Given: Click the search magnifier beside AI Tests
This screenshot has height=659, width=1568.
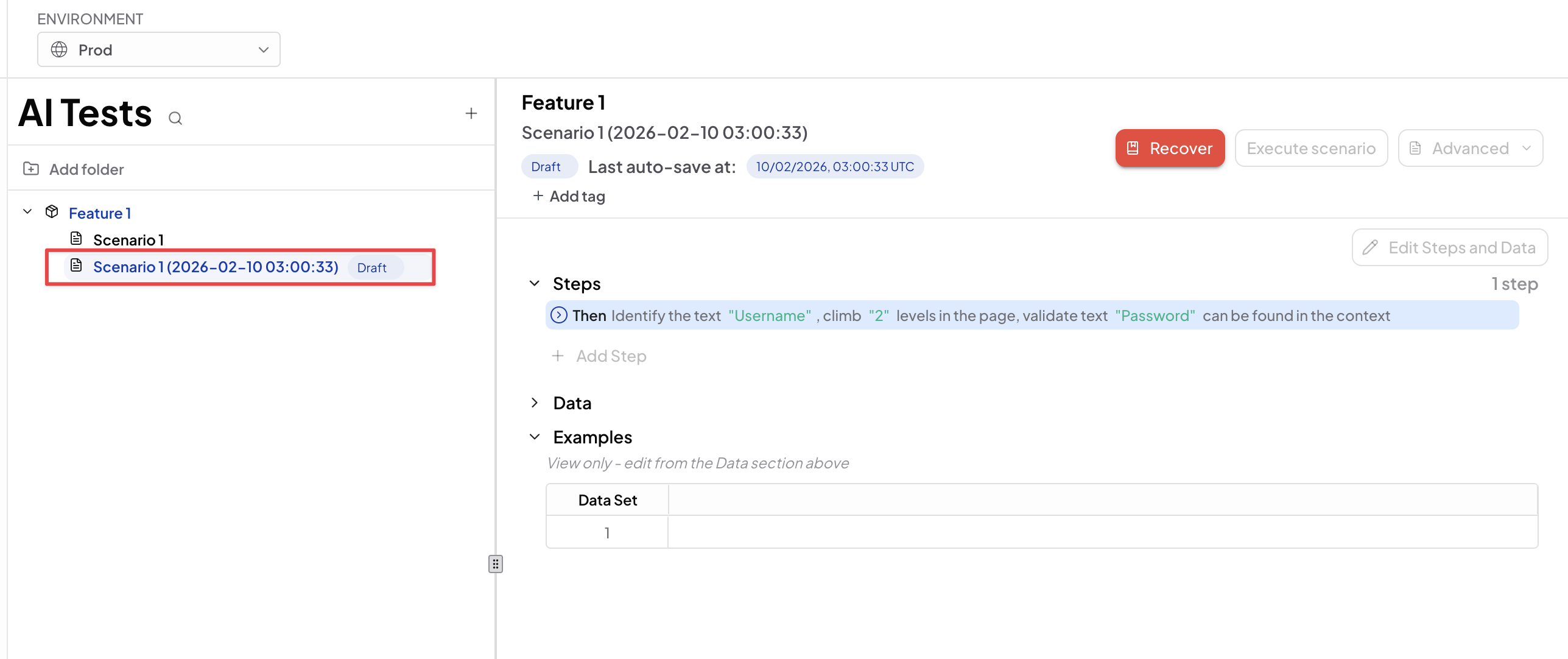Looking at the screenshot, I should (175, 118).
